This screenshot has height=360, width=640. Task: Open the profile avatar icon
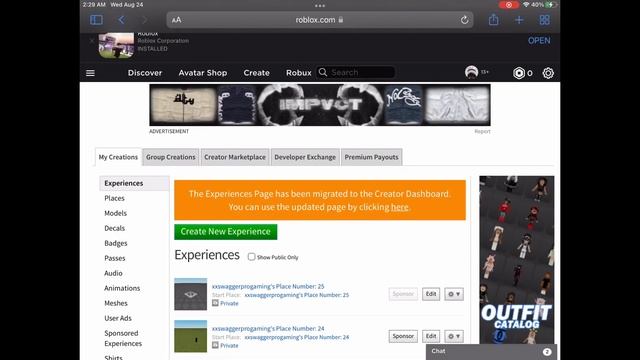(471, 72)
